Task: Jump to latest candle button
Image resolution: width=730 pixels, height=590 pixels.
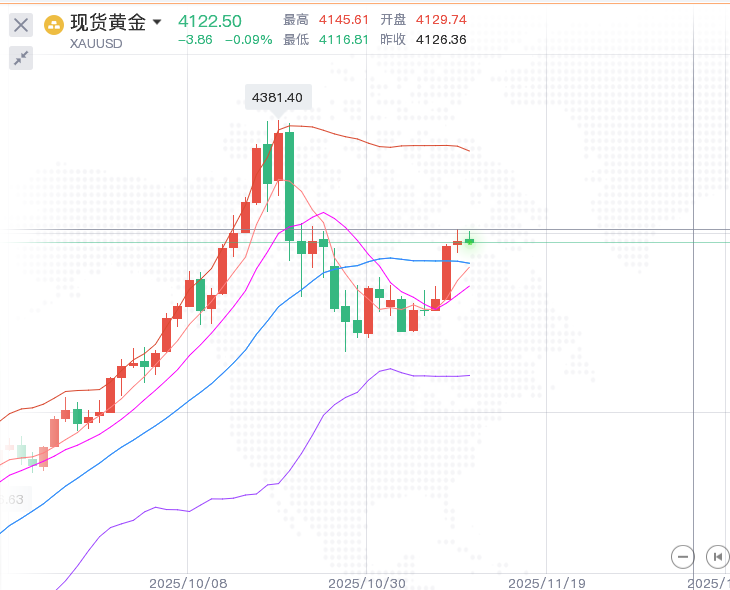Action: coord(717,556)
